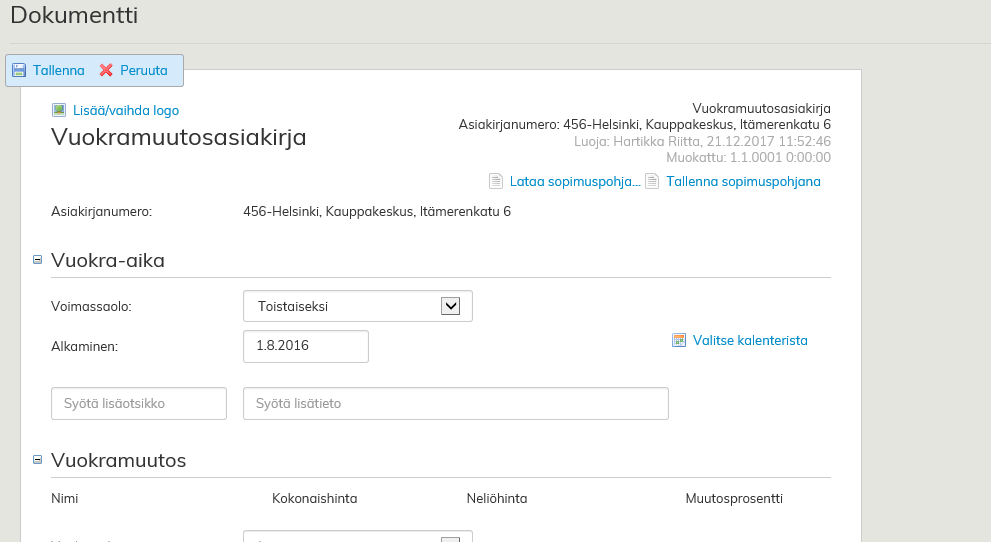The width and height of the screenshot is (991, 542).
Task: Click the document icon before Lataa sopimuspohja
Action: tap(495, 181)
